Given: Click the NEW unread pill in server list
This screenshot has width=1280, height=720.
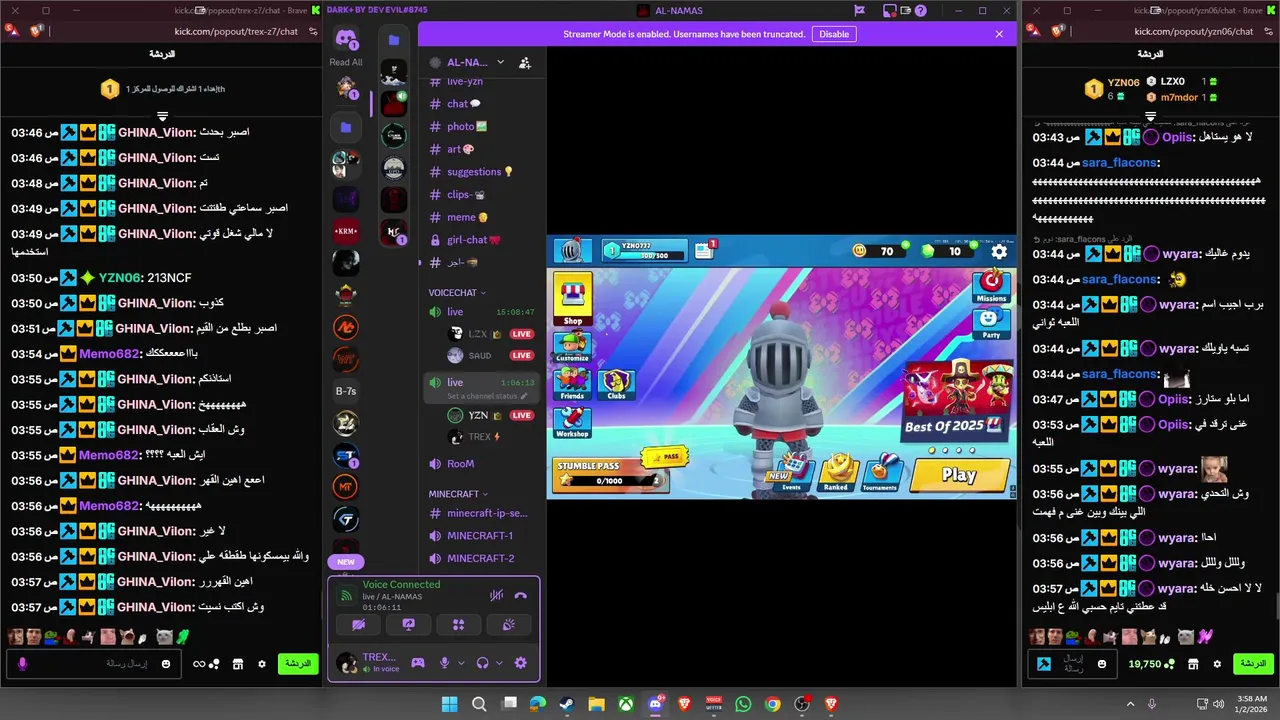Looking at the screenshot, I should (346, 562).
